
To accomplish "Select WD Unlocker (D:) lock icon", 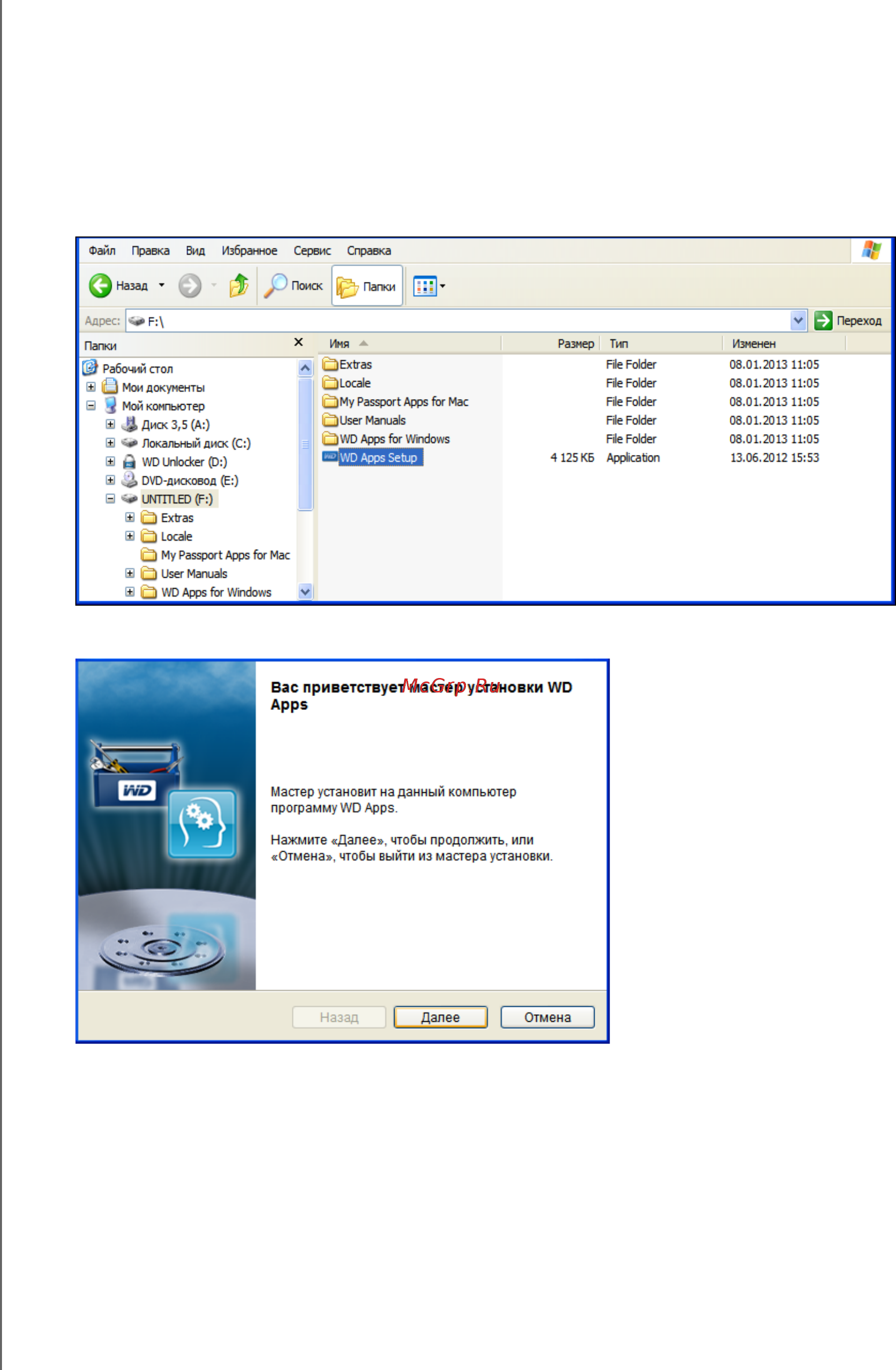I will 130,461.
